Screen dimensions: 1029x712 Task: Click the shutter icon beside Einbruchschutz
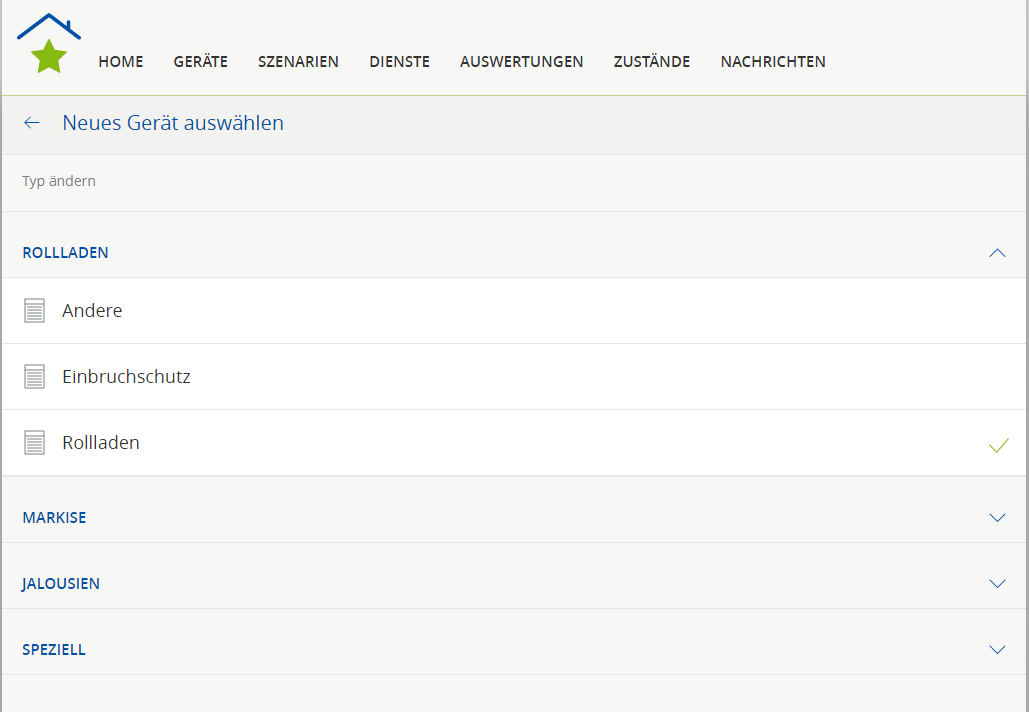35,377
